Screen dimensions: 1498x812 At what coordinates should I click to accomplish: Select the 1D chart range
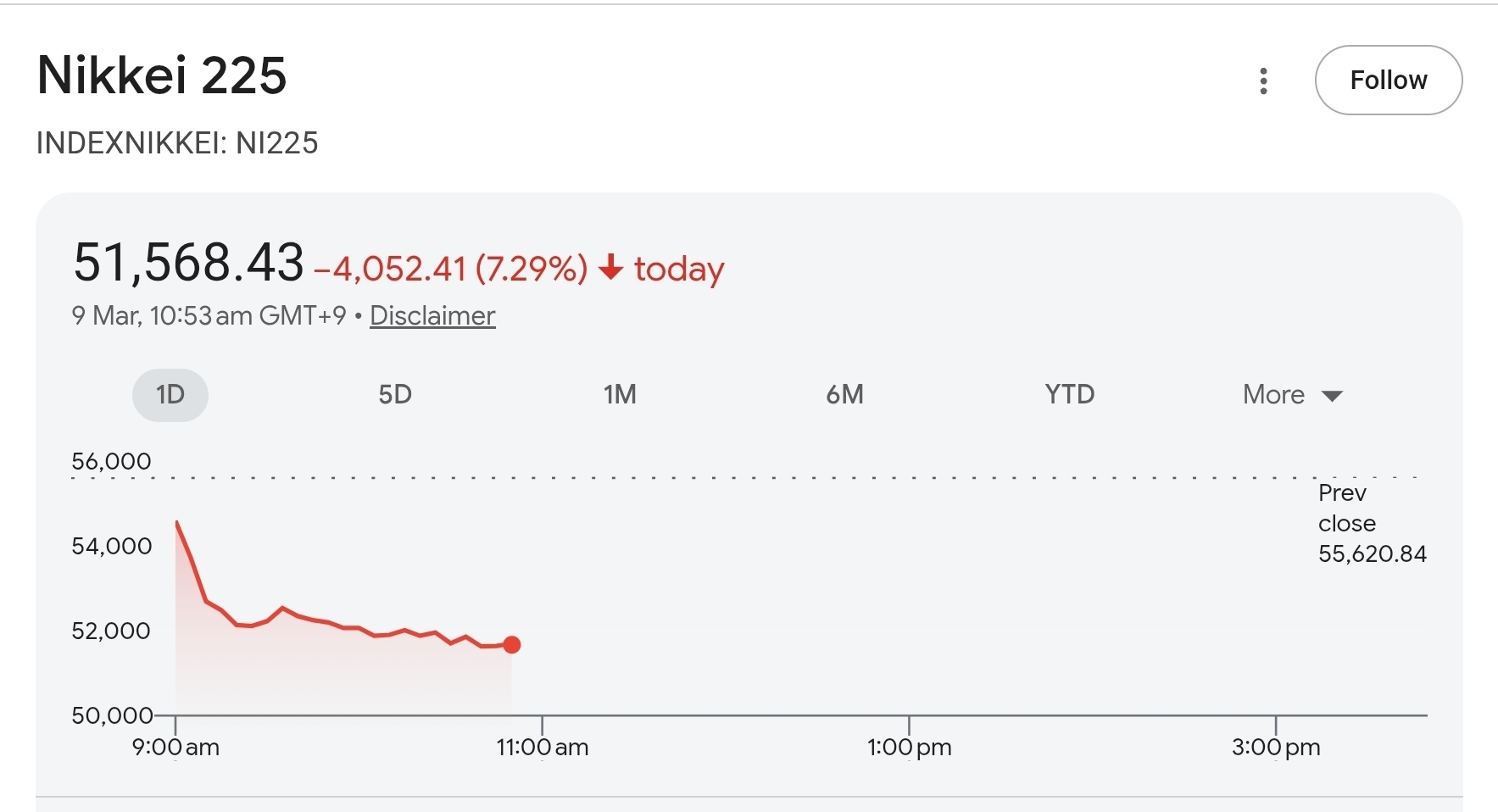pyautogui.click(x=170, y=395)
